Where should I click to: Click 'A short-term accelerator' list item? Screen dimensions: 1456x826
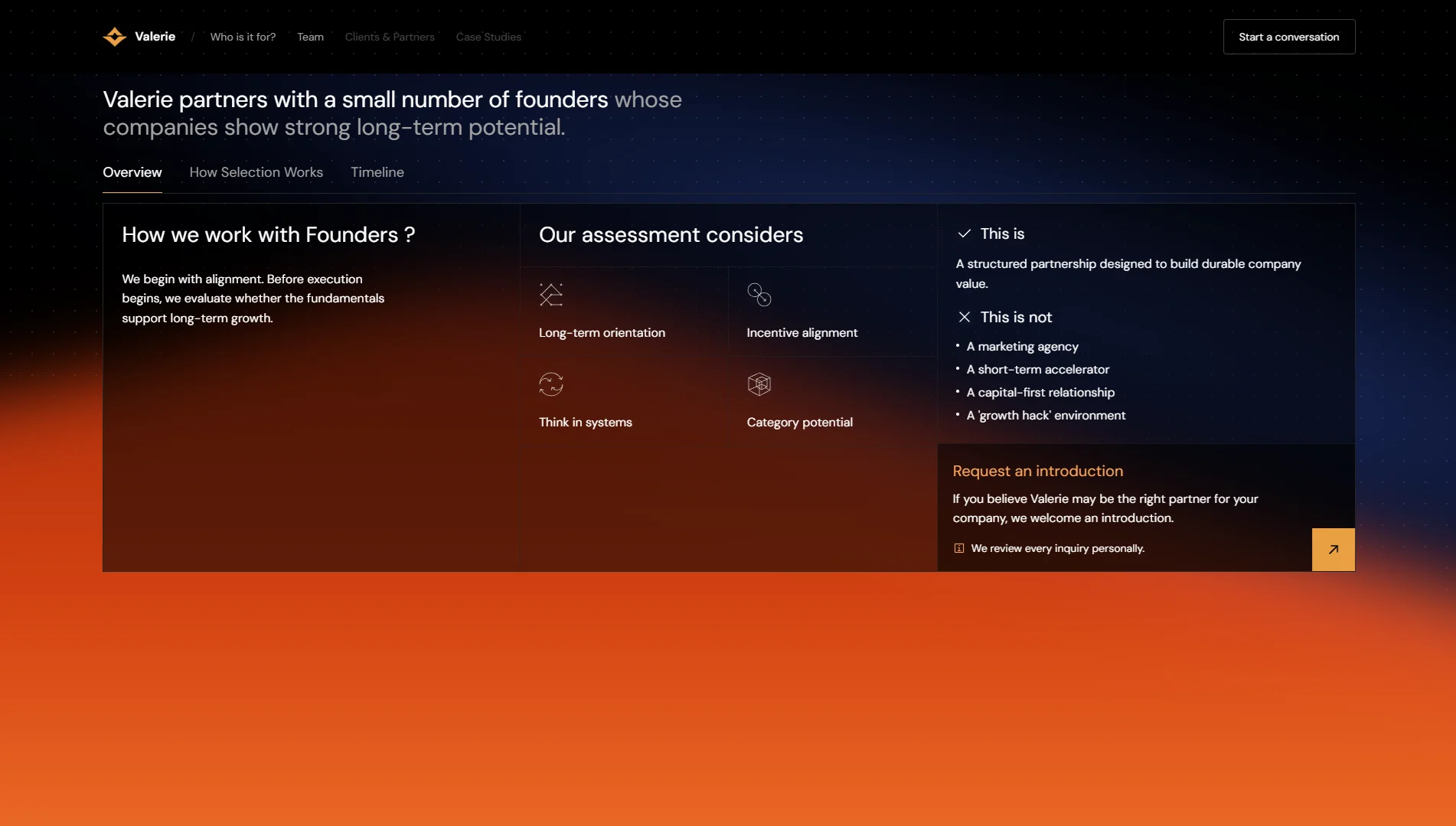pyautogui.click(x=1038, y=370)
